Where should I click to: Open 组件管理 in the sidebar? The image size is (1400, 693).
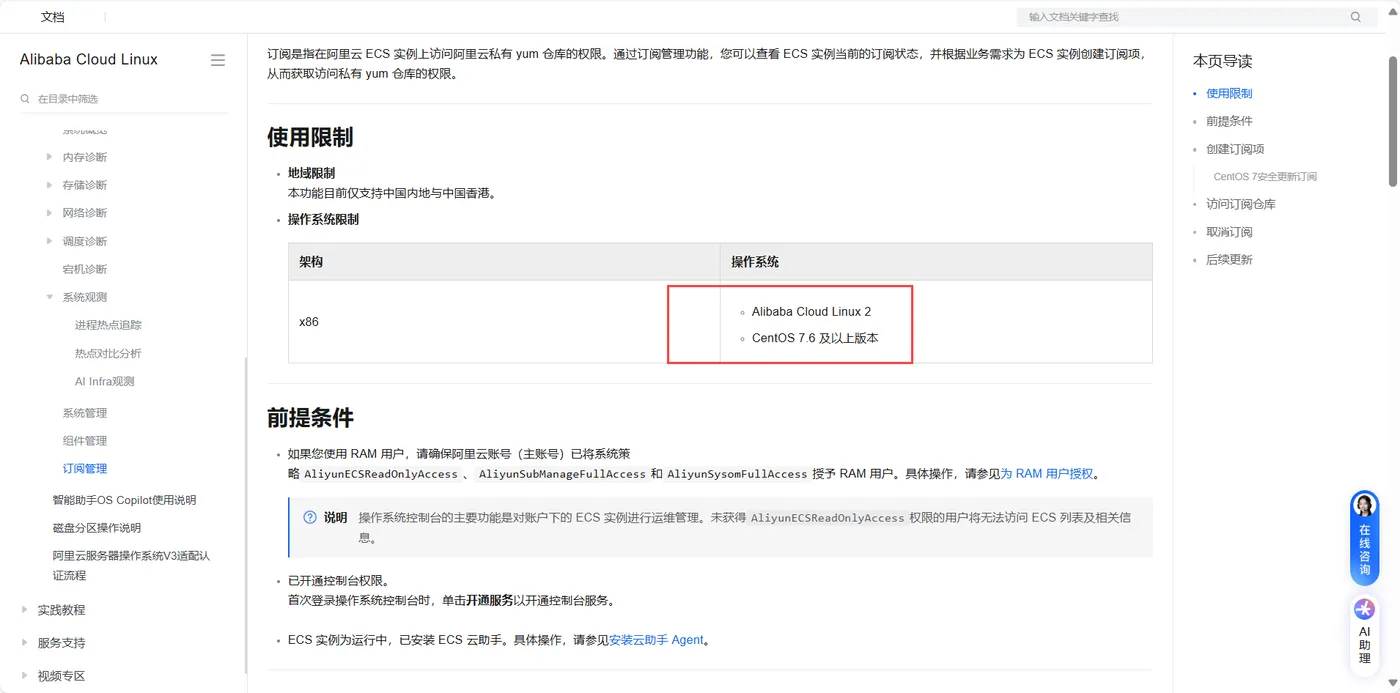point(85,441)
